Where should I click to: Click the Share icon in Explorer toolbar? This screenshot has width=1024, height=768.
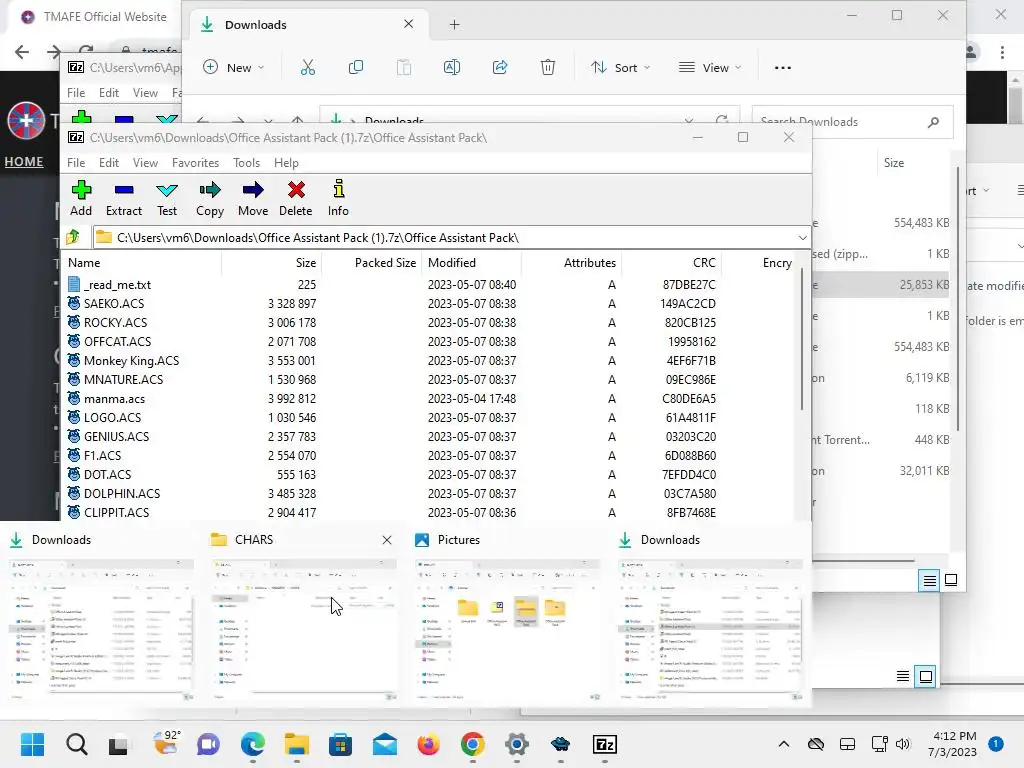(500, 67)
